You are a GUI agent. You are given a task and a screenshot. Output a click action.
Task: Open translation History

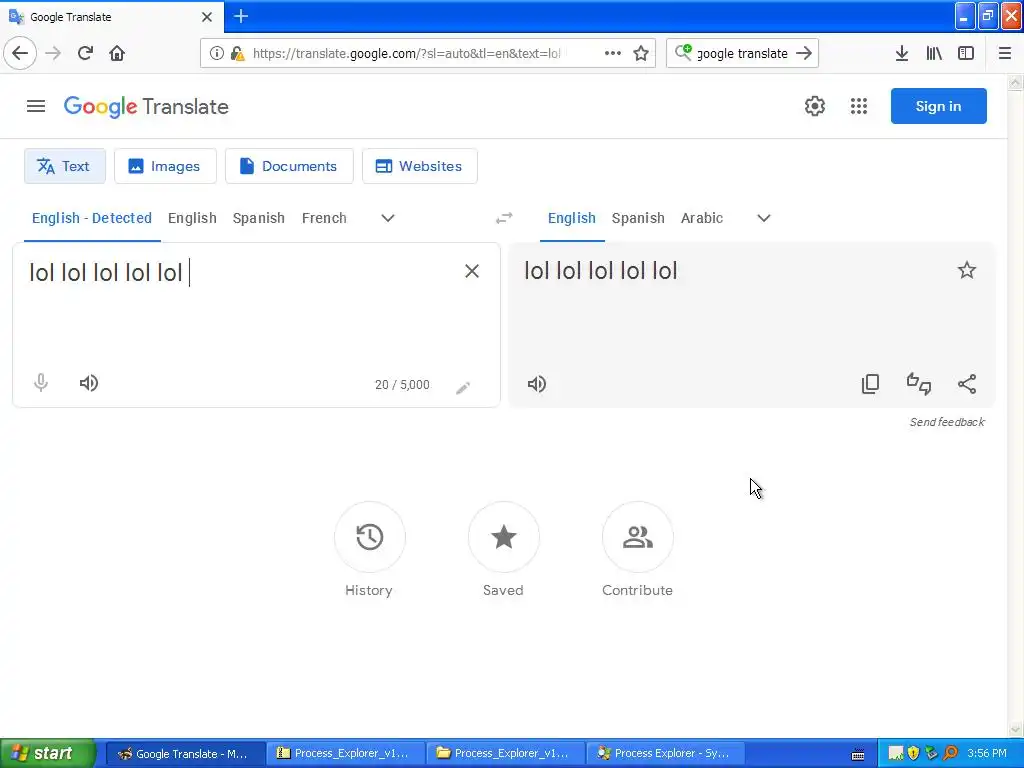point(370,537)
